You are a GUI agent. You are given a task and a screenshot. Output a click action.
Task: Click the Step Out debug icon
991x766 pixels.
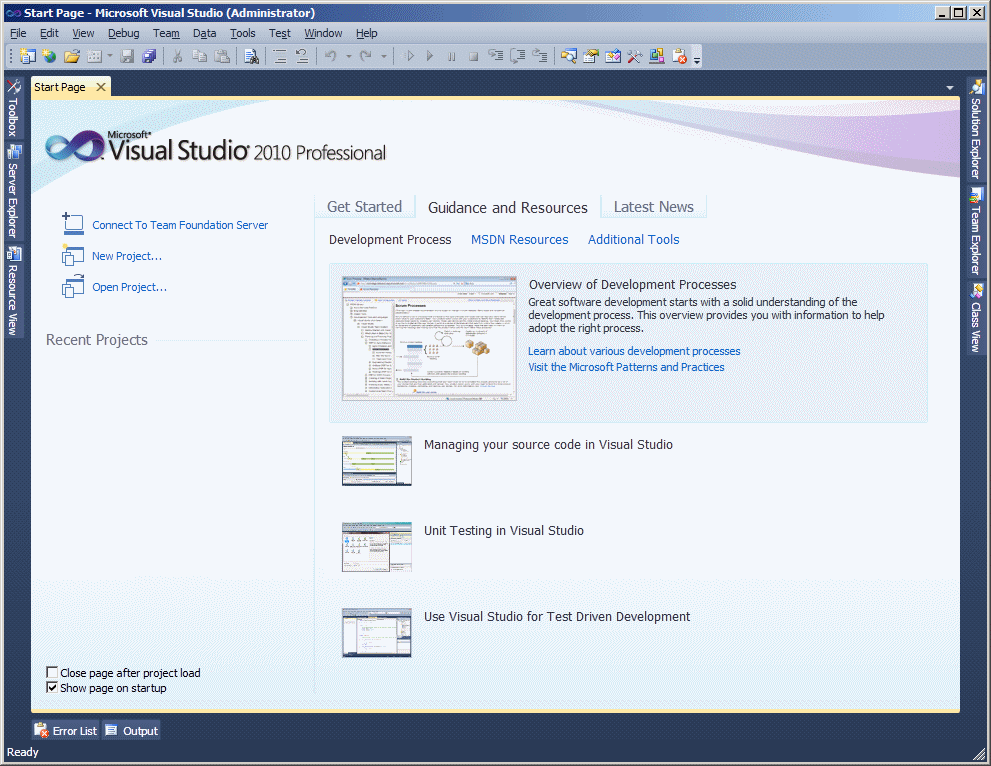pyautogui.click(x=540, y=56)
